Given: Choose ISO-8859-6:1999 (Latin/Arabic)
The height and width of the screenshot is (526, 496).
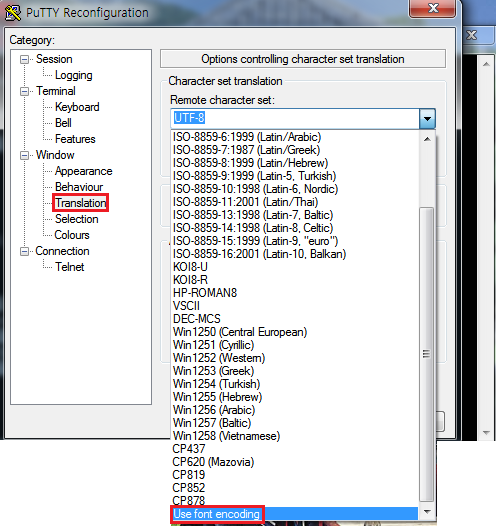Looking at the screenshot, I should (295, 137).
